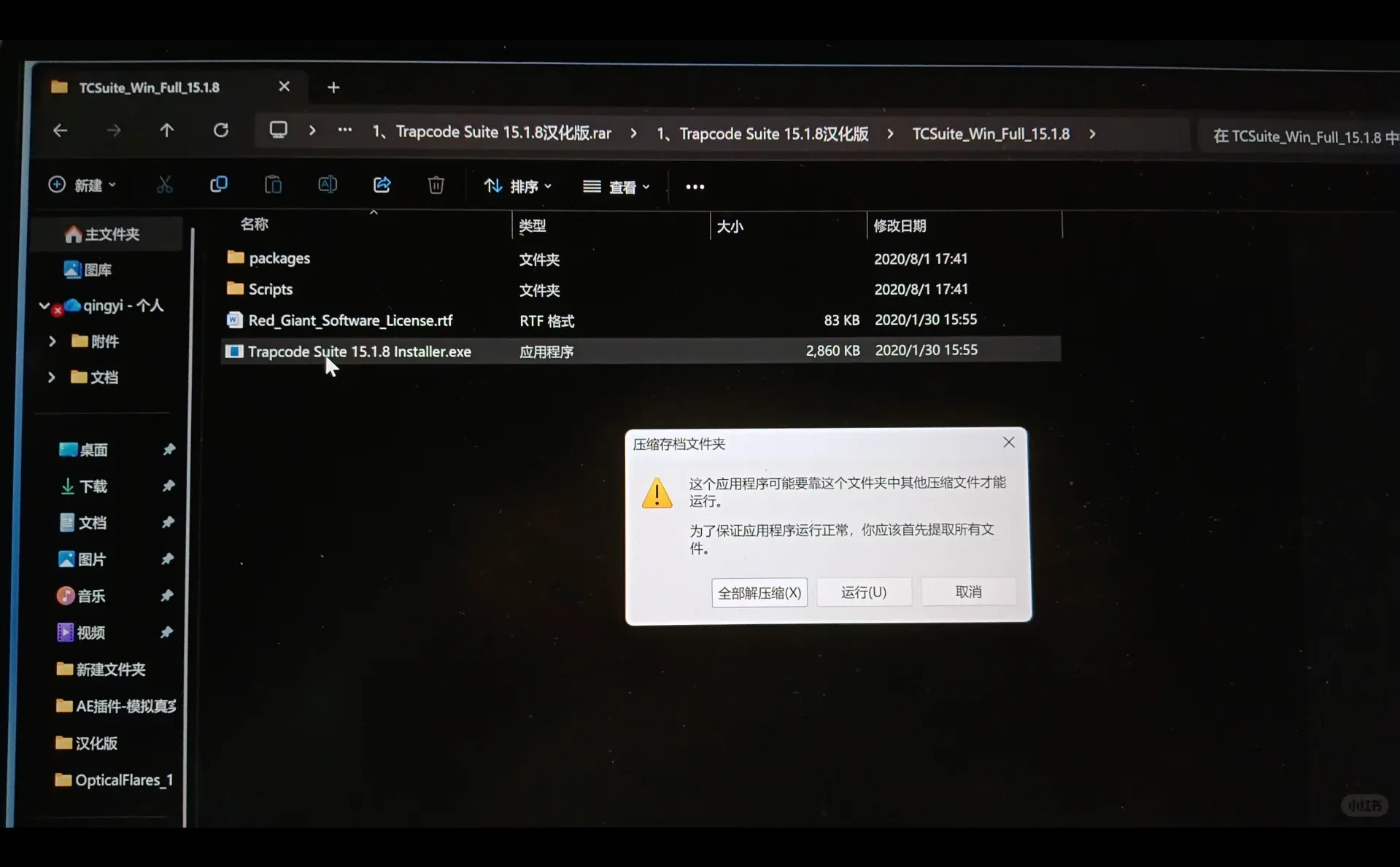The height and width of the screenshot is (867, 1400).
Task: Select the Red_Giant_Software_License.rtf file
Action: point(349,320)
